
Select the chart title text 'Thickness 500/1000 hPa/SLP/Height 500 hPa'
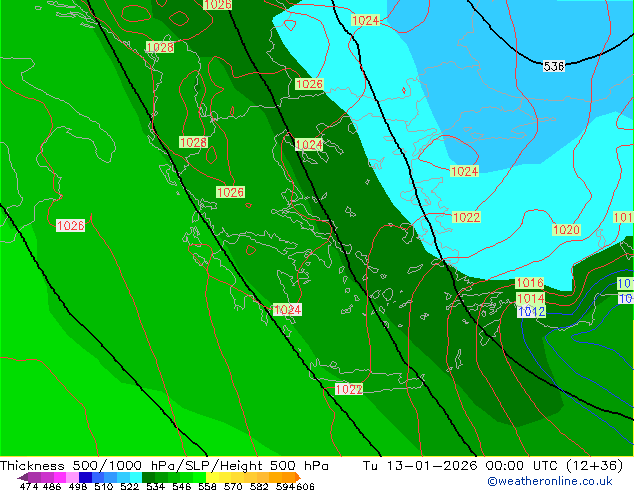click(x=164, y=466)
